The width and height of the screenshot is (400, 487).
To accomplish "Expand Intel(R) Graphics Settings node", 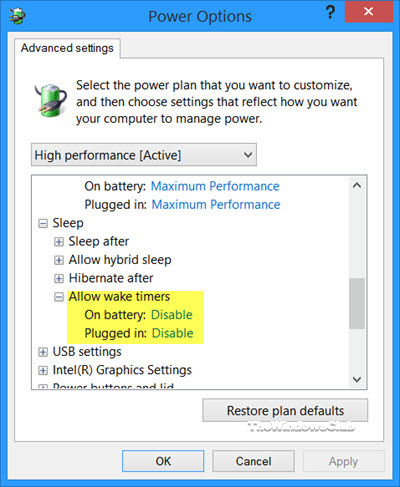I will (43, 370).
